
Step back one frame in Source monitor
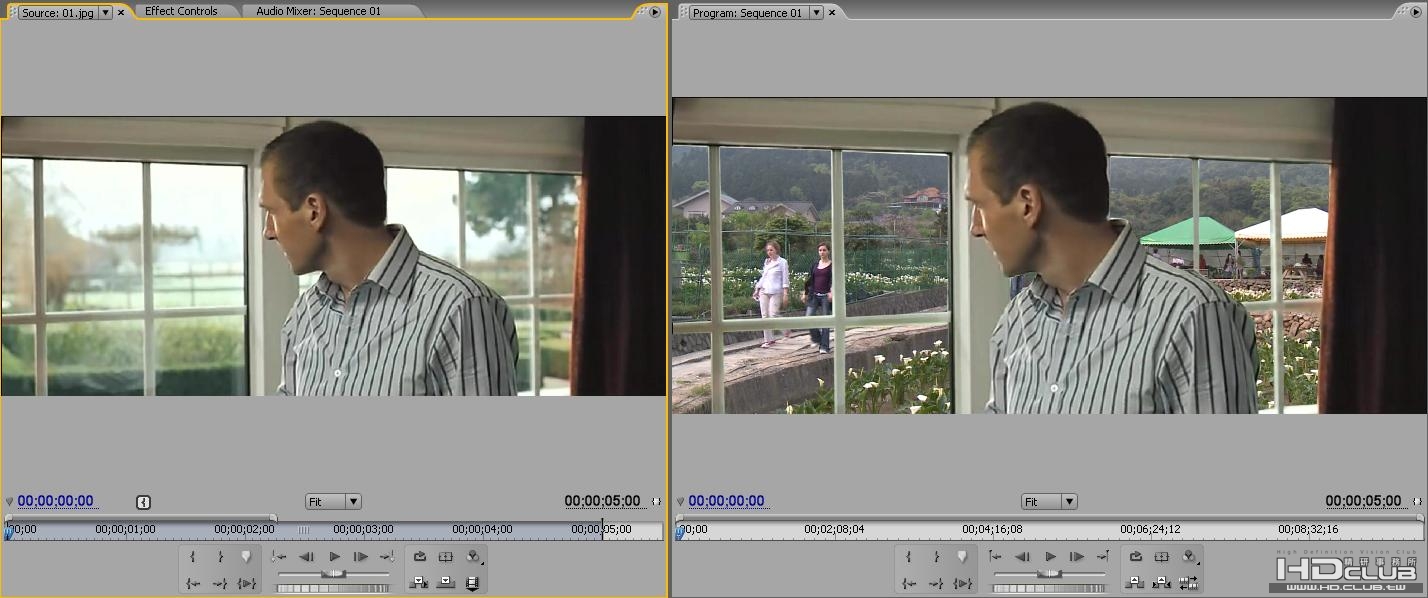click(x=307, y=557)
